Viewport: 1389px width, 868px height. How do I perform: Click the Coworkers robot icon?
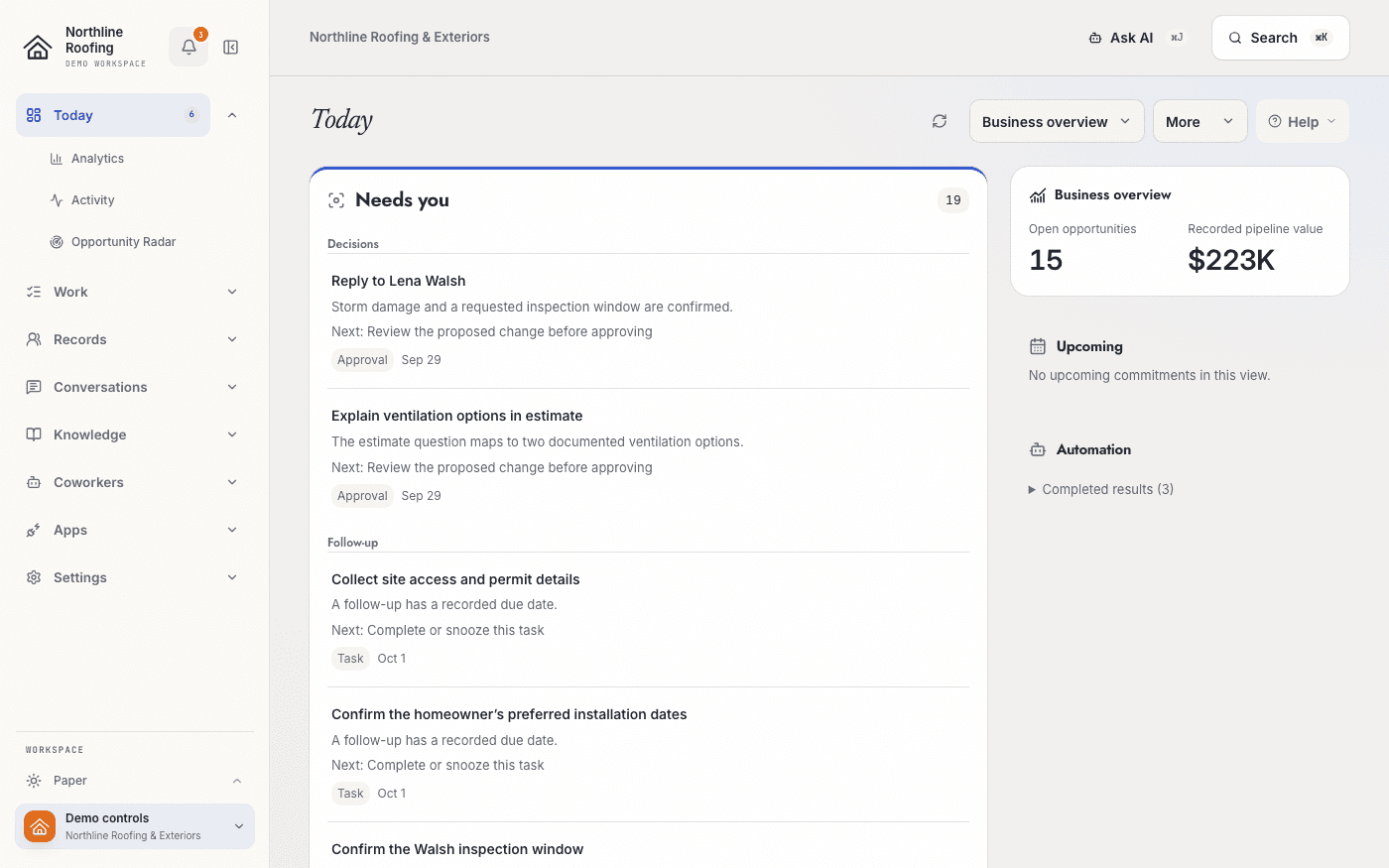tap(34, 482)
